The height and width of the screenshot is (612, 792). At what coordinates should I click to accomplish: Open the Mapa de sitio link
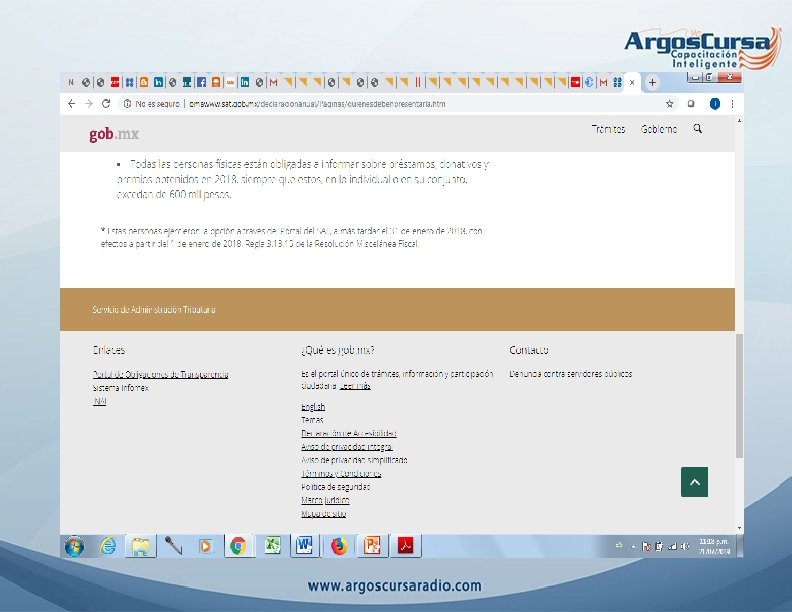[x=323, y=514]
